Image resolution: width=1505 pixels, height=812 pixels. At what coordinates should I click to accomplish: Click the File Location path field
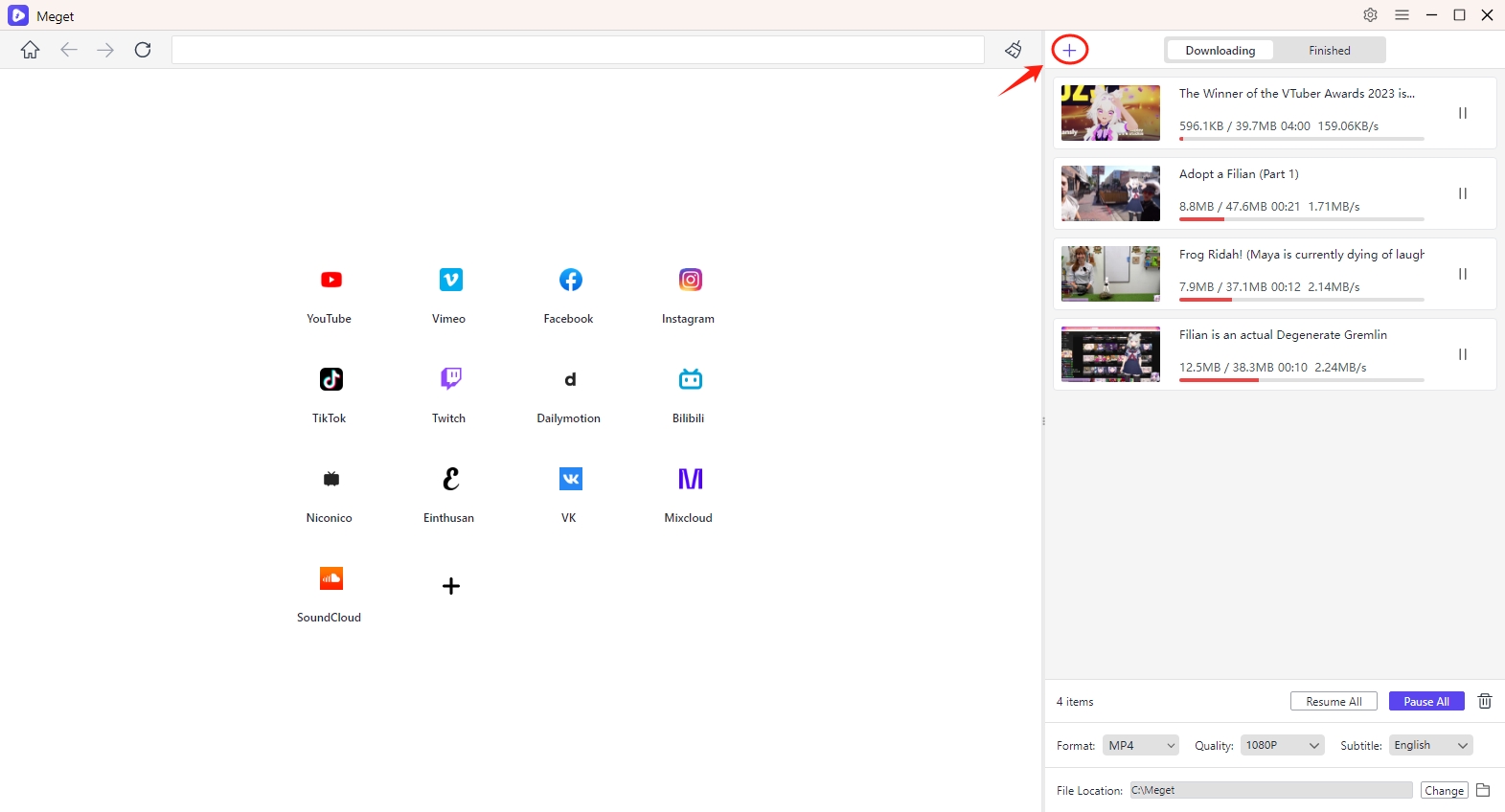pos(1270,790)
